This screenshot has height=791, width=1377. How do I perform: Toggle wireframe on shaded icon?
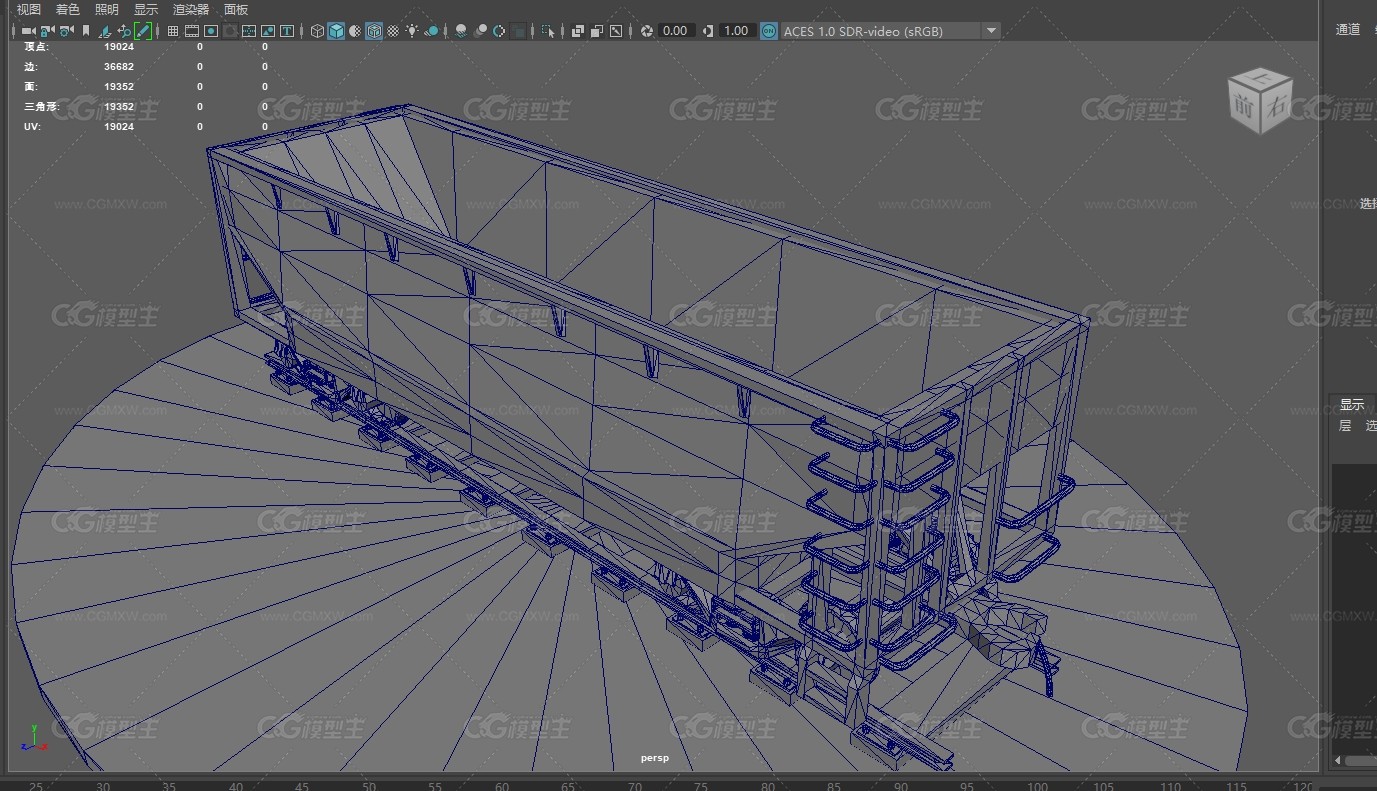pos(374,31)
